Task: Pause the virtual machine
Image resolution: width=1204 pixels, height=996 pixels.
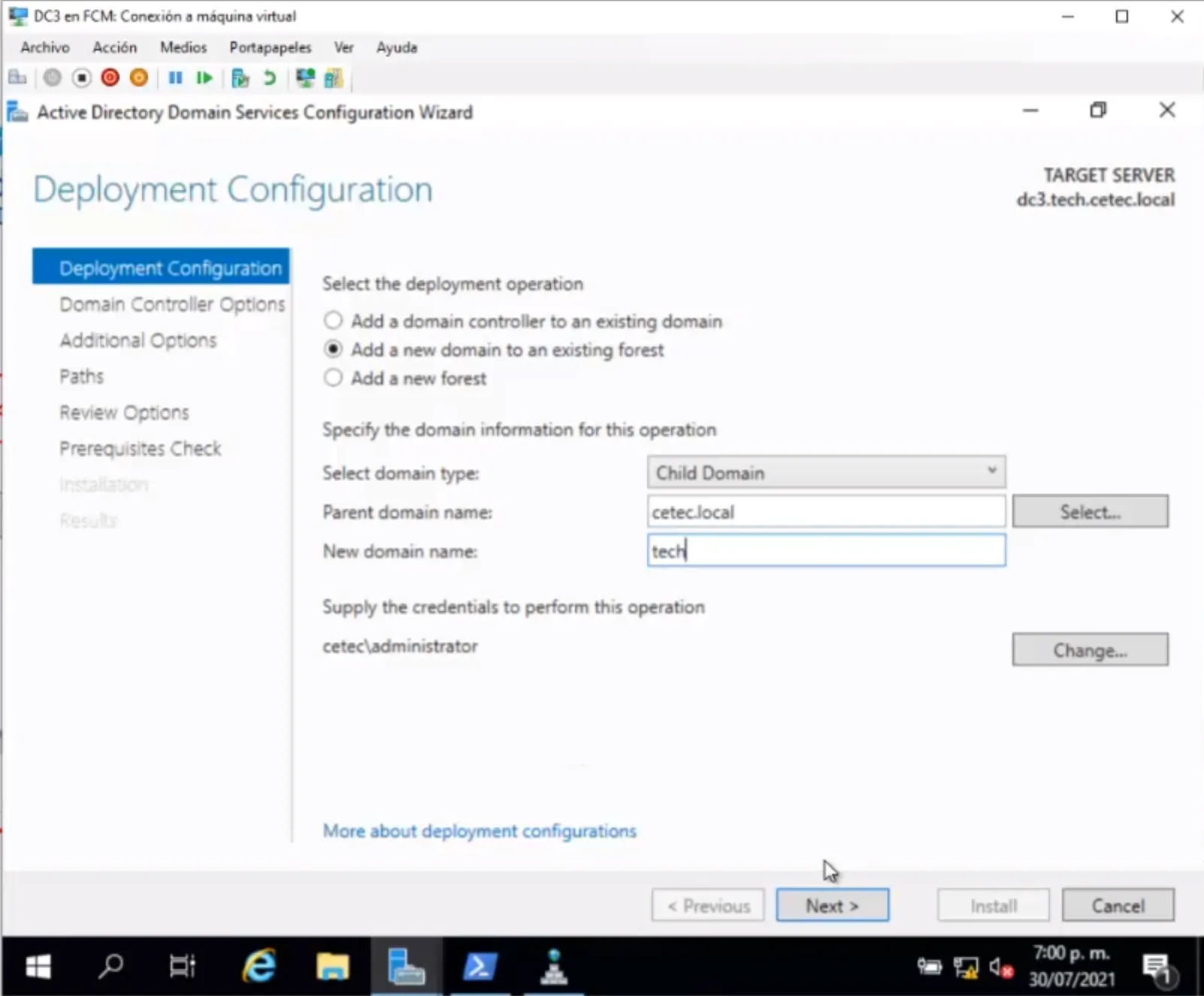Action: pyautogui.click(x=175, y=77)
